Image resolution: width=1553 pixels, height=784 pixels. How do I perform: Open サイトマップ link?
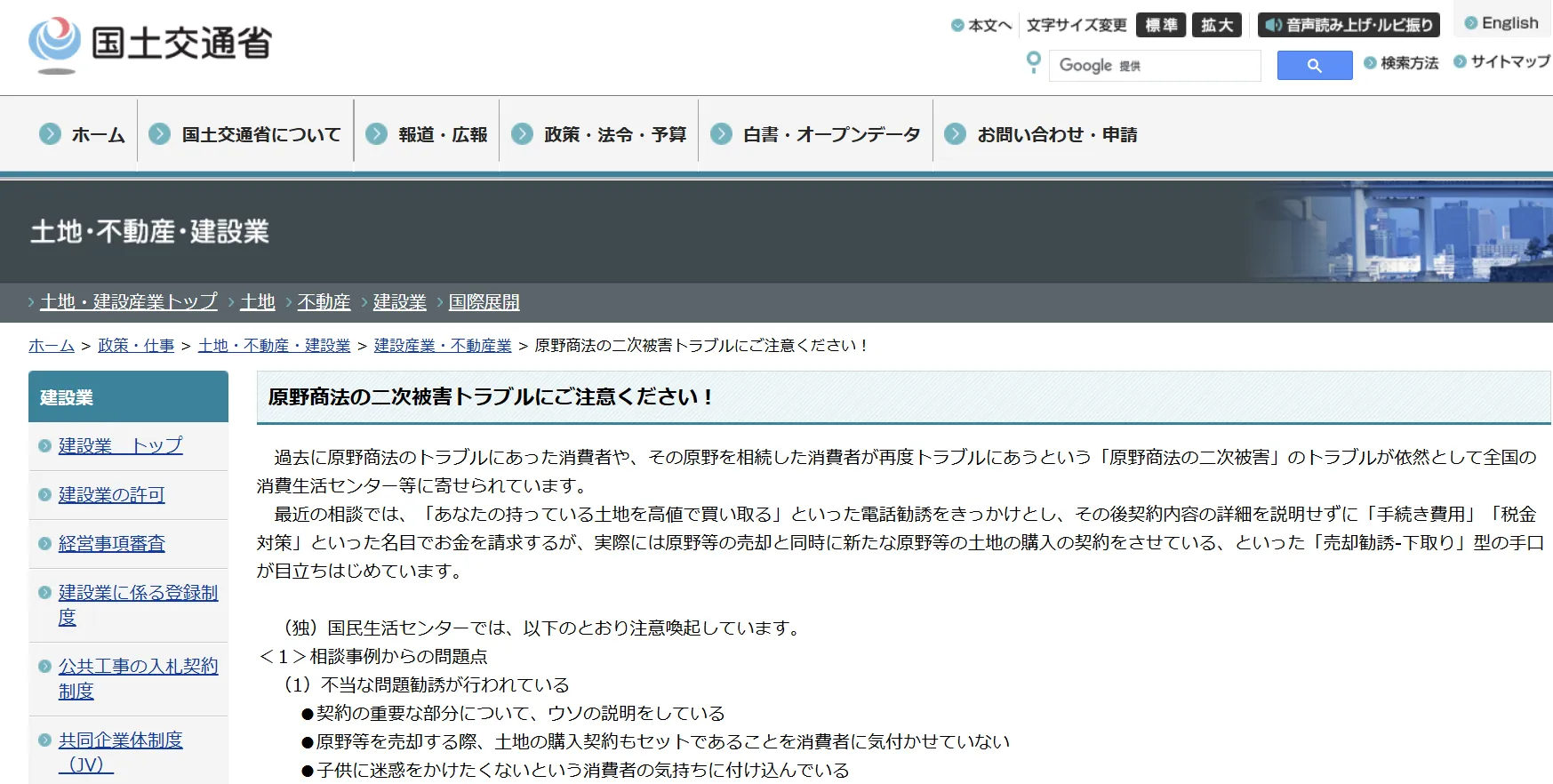1510,61
